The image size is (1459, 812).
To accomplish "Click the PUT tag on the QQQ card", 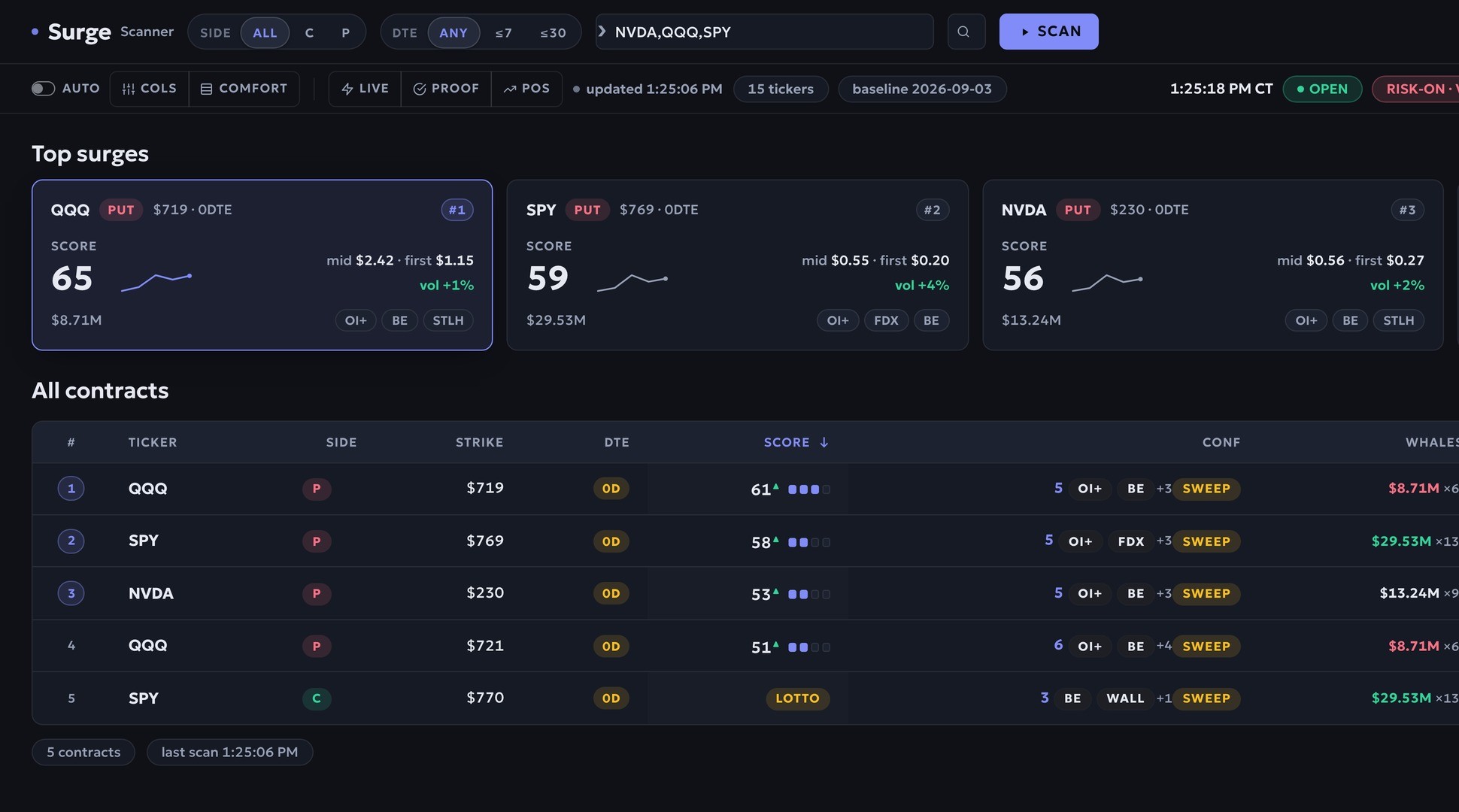I will click(x=121, y=210).
